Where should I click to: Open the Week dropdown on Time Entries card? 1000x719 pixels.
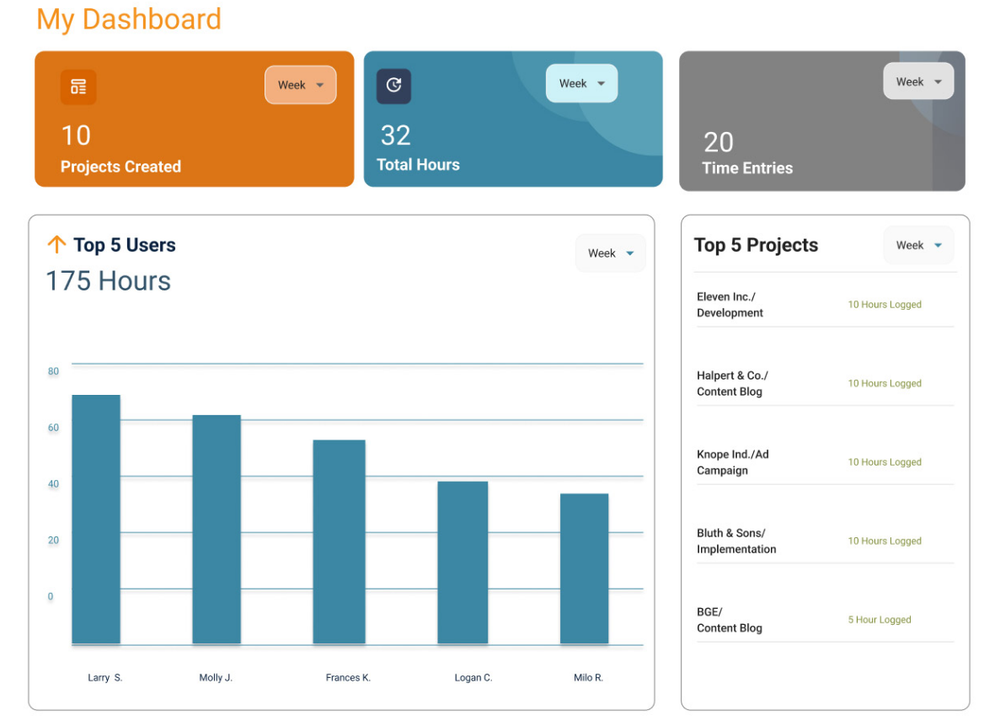pyautogui.click(x=918, y=81)
